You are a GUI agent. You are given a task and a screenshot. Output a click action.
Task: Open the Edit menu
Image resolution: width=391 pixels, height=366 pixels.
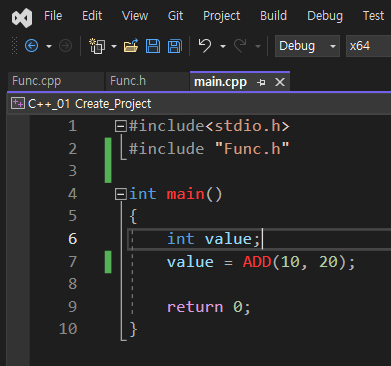(92, 16)
